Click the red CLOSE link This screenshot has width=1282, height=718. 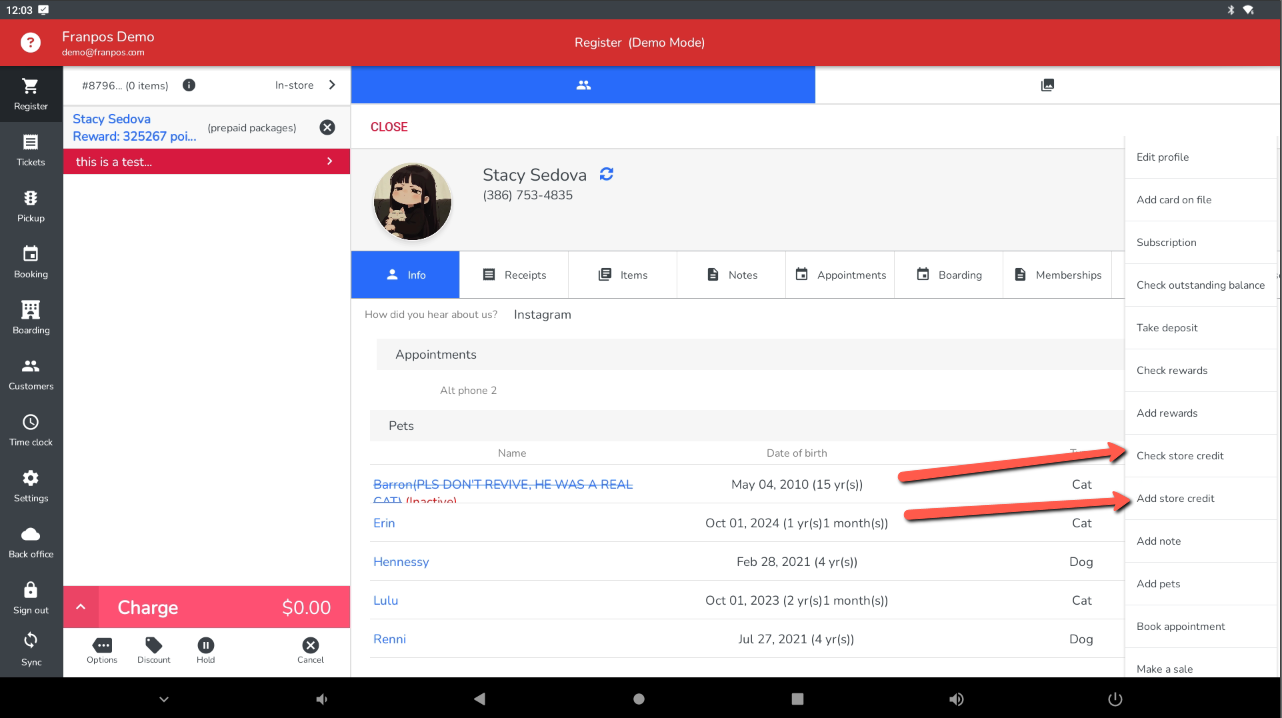pyautogui.click(x=389, y=127)
